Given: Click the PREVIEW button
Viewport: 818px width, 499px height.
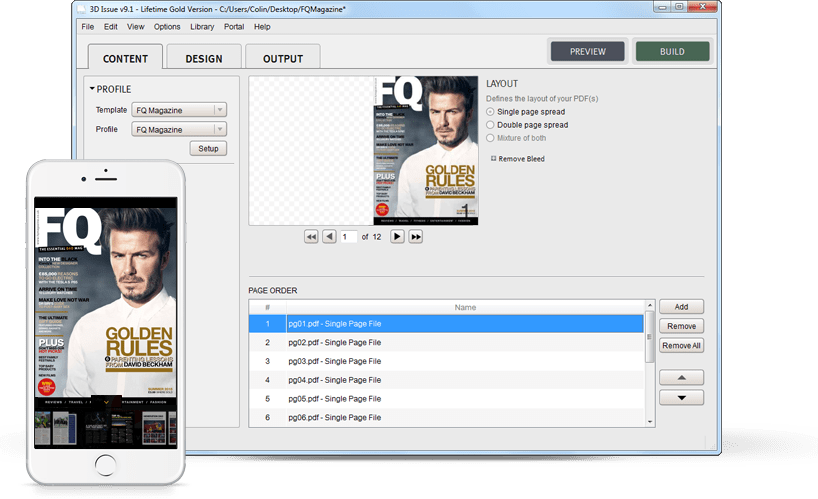Looking at the screenshot, I should [x=587, y=52].
